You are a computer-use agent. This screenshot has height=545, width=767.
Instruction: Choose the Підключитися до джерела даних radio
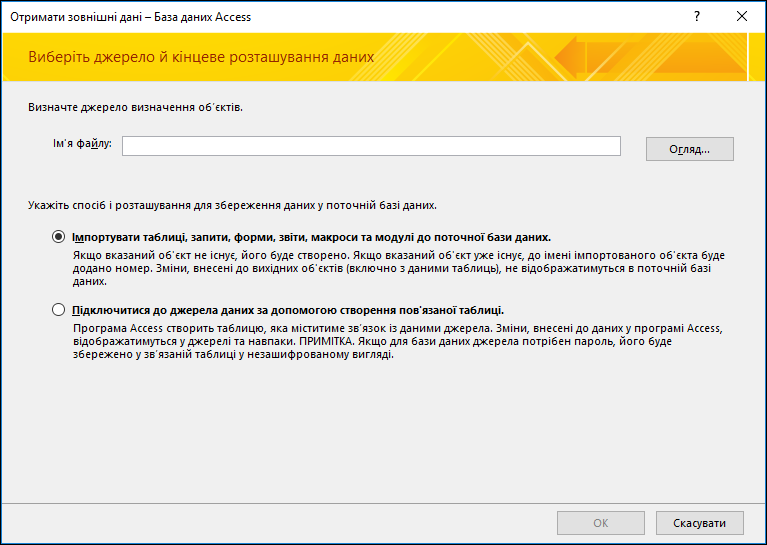tap(58, 310)
